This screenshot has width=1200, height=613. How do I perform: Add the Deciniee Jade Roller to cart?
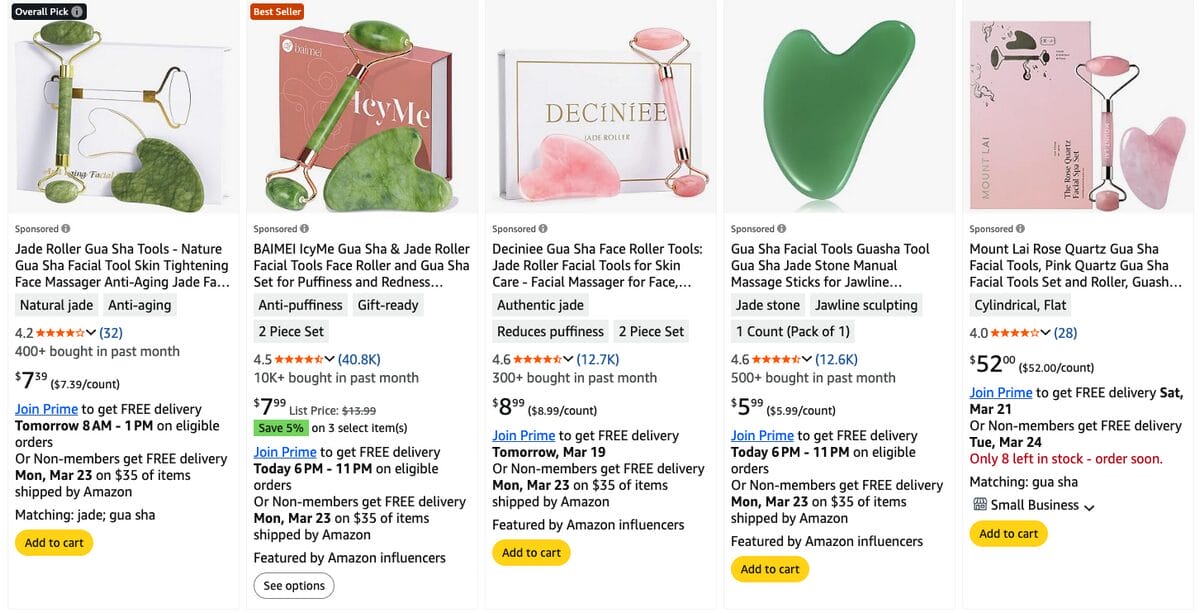click(x=531, y=552)
